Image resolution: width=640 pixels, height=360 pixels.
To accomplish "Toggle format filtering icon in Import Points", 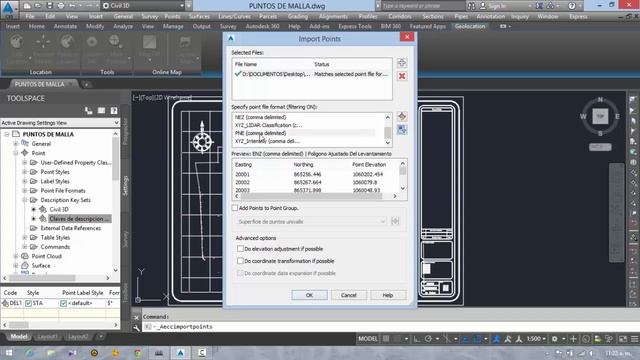I will tap(402, 130).
